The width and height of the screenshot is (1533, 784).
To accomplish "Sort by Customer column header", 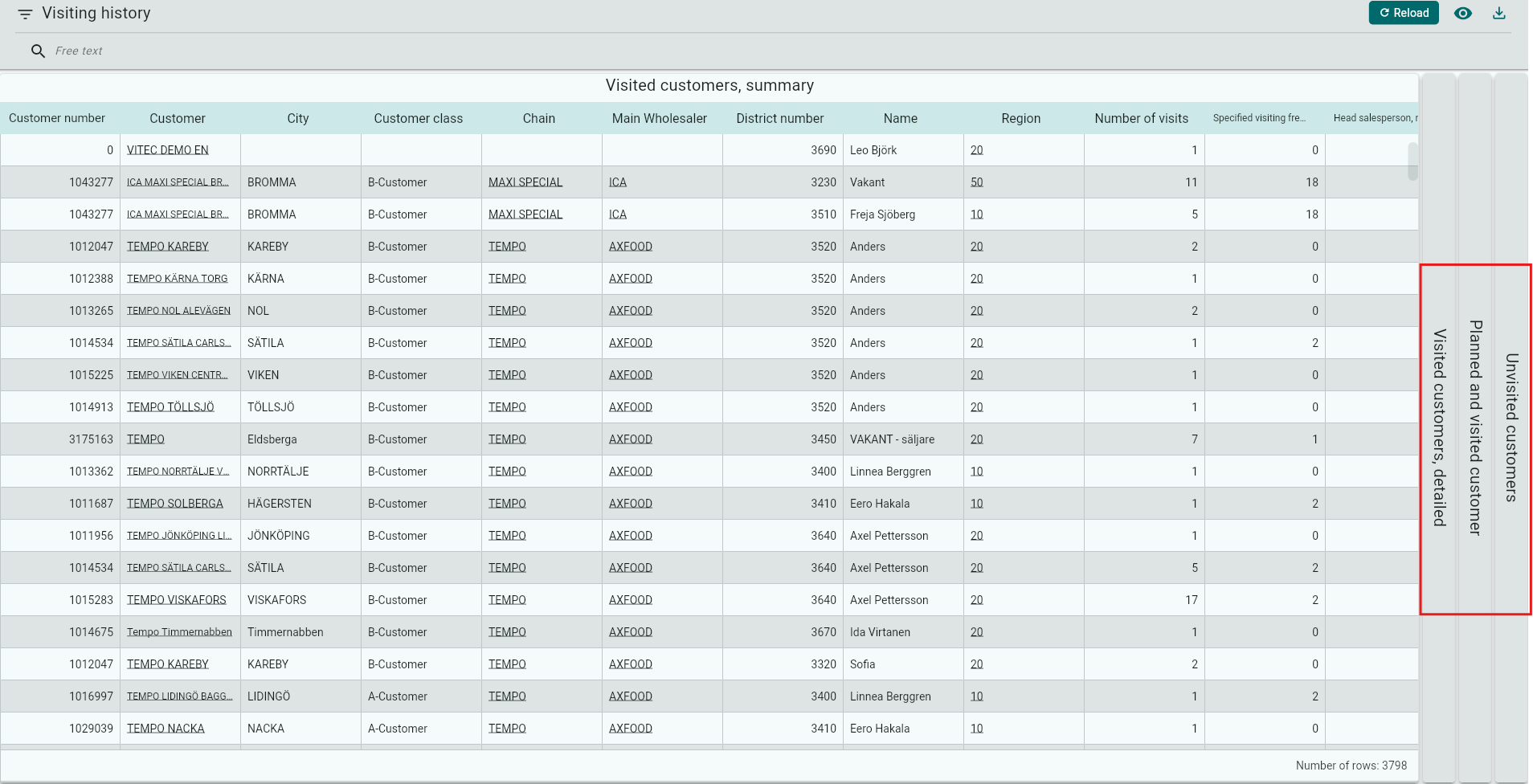I will click(x=178, y=118).
